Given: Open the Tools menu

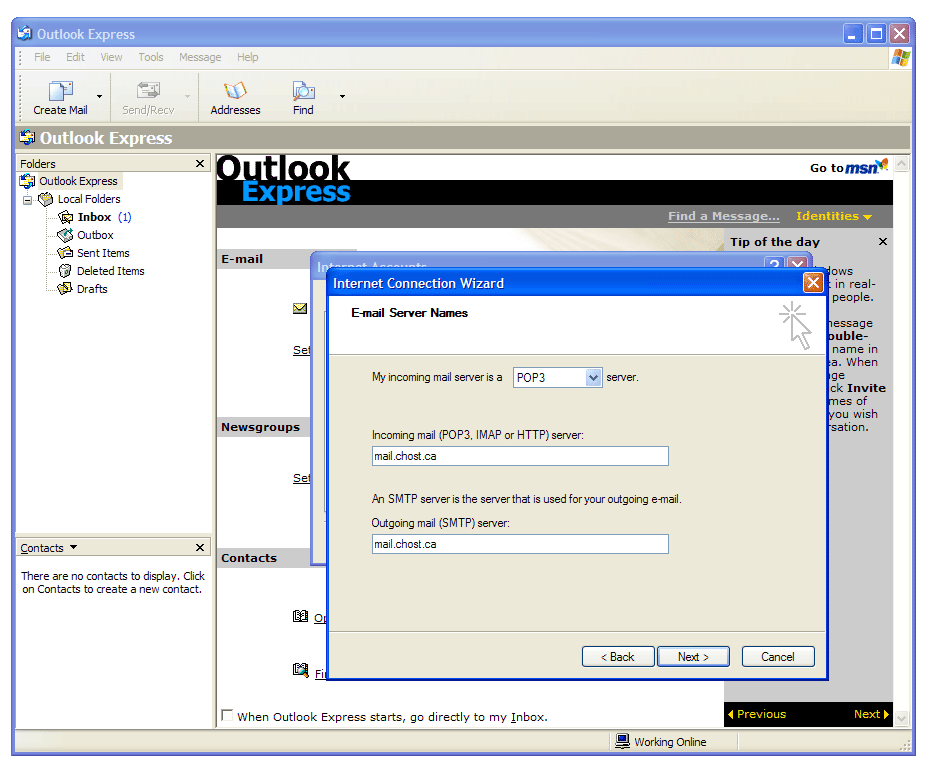Looking at the screenshot, I should pos(151,57).
